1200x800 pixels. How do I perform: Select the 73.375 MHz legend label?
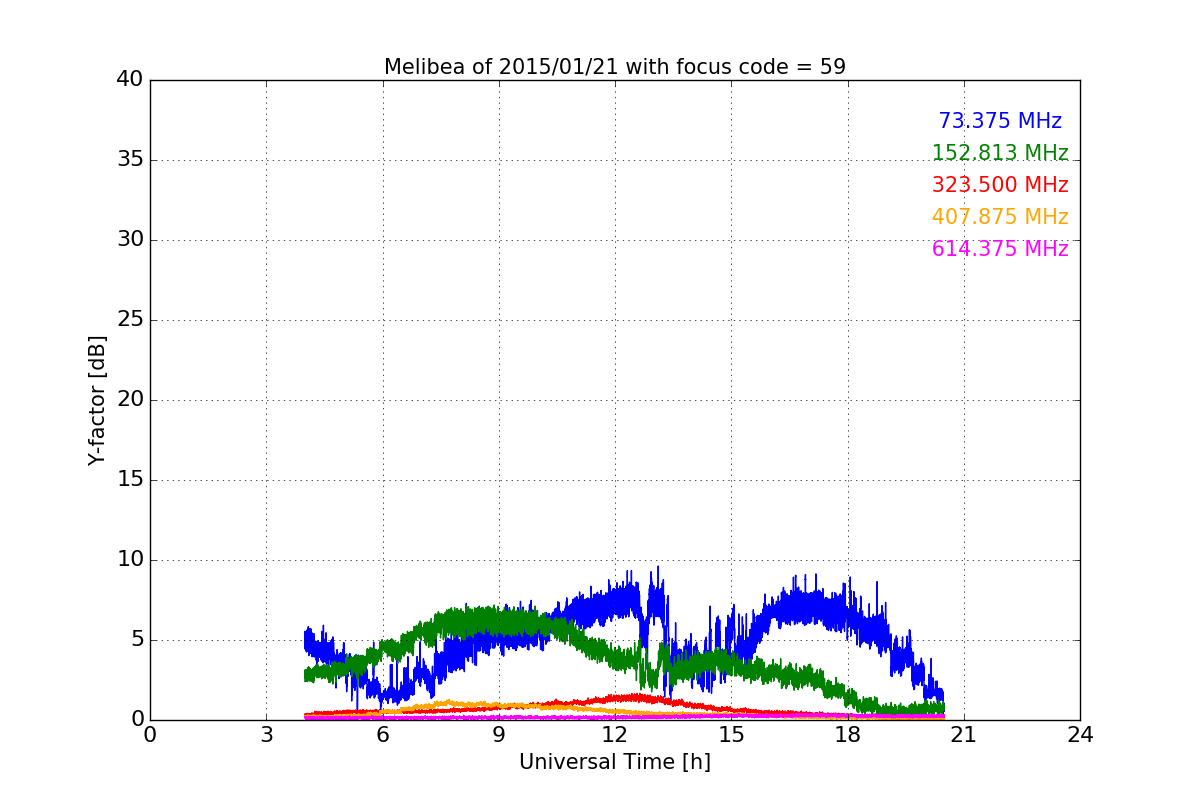(1000, 121)
